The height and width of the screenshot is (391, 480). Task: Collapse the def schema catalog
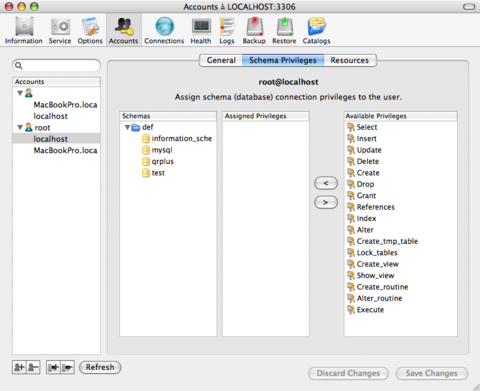pyautogui.click(x=127, y=127)
